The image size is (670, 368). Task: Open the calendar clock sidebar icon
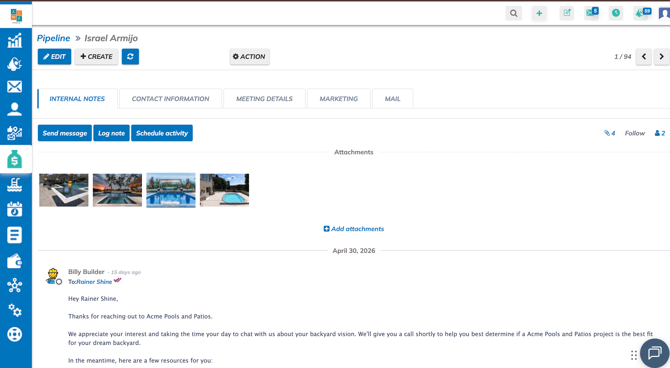(x=15, y=209)
